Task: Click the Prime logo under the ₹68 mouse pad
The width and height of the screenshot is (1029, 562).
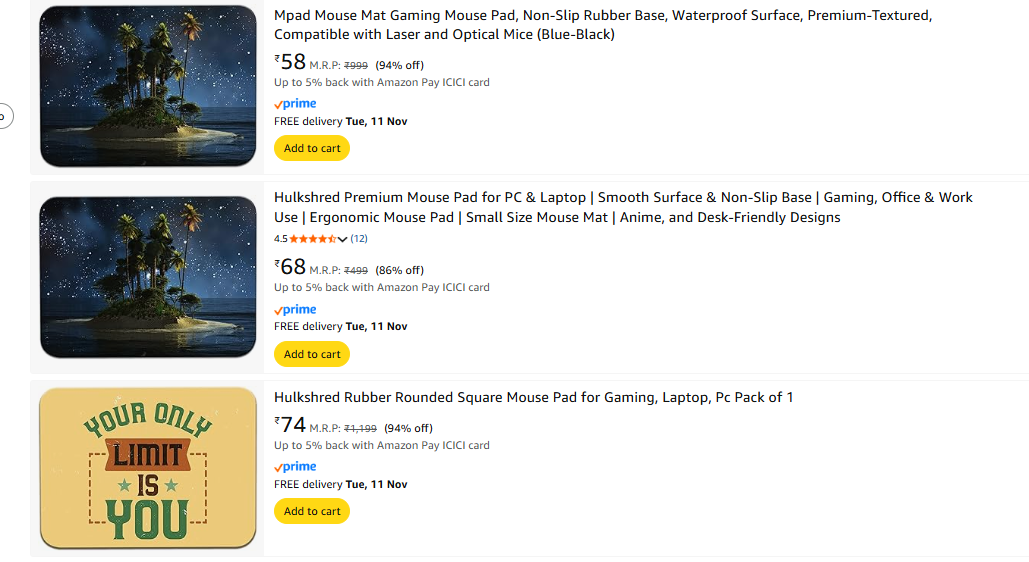Action: (x=295, y=310)
